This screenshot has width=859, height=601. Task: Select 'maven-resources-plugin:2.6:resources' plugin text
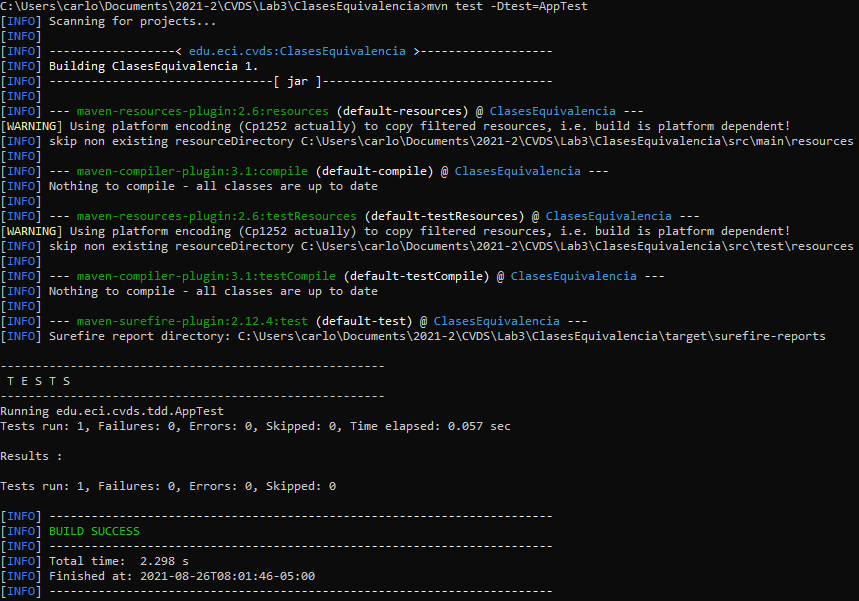click(203, 111)
